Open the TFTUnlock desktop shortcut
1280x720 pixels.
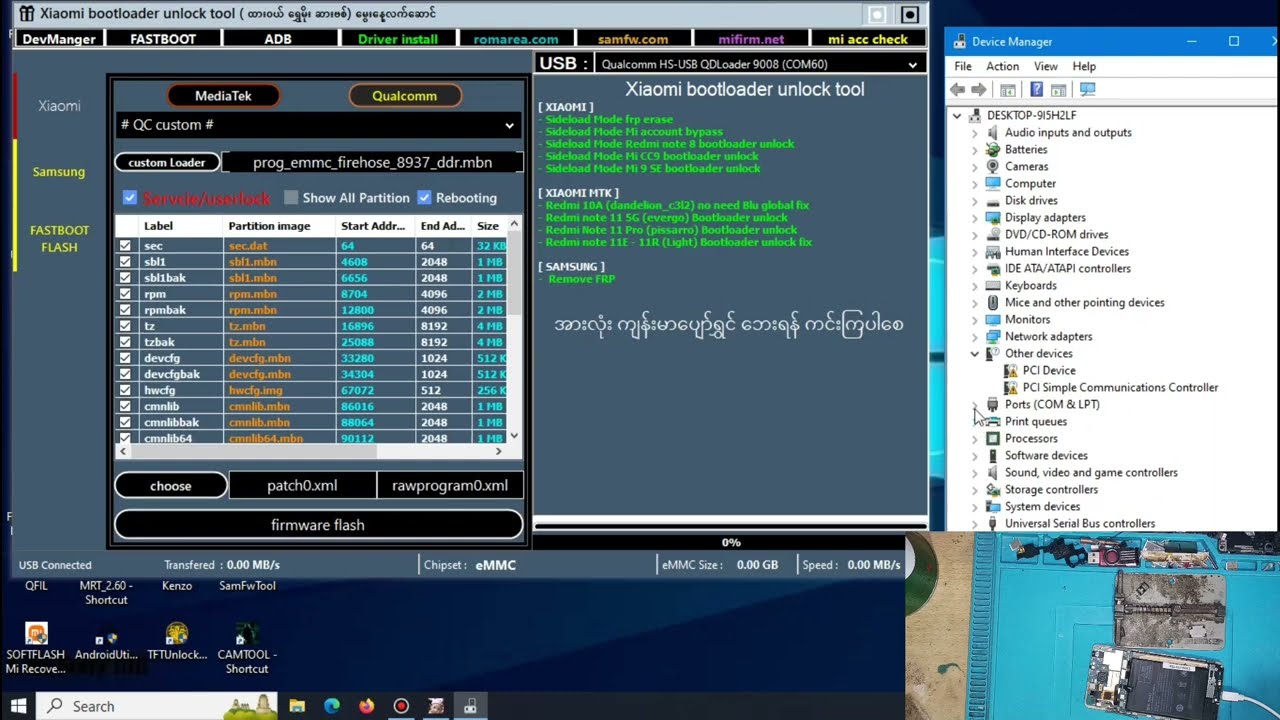tap(177, 642)
